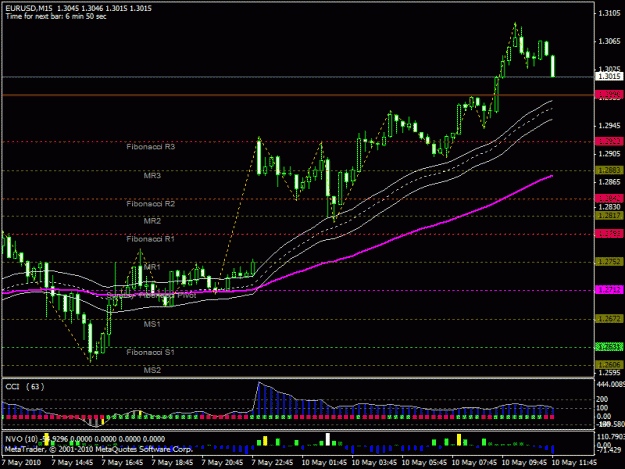The width and height of the screenshot is (625, 469).
Task: Click the 1.2595 price scale value
Action: pyautogui.click(x=609, y=373)
